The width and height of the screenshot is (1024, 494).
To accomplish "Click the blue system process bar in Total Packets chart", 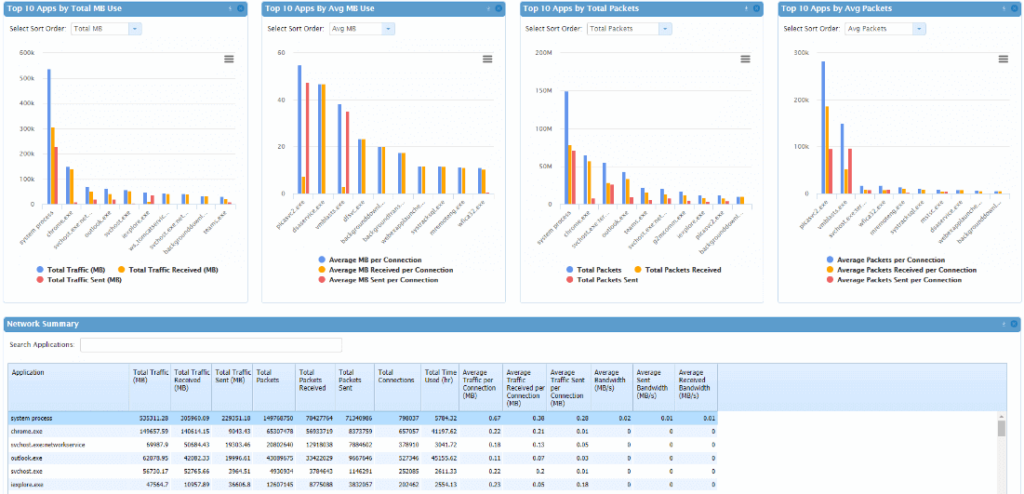I will click(566, 150).
